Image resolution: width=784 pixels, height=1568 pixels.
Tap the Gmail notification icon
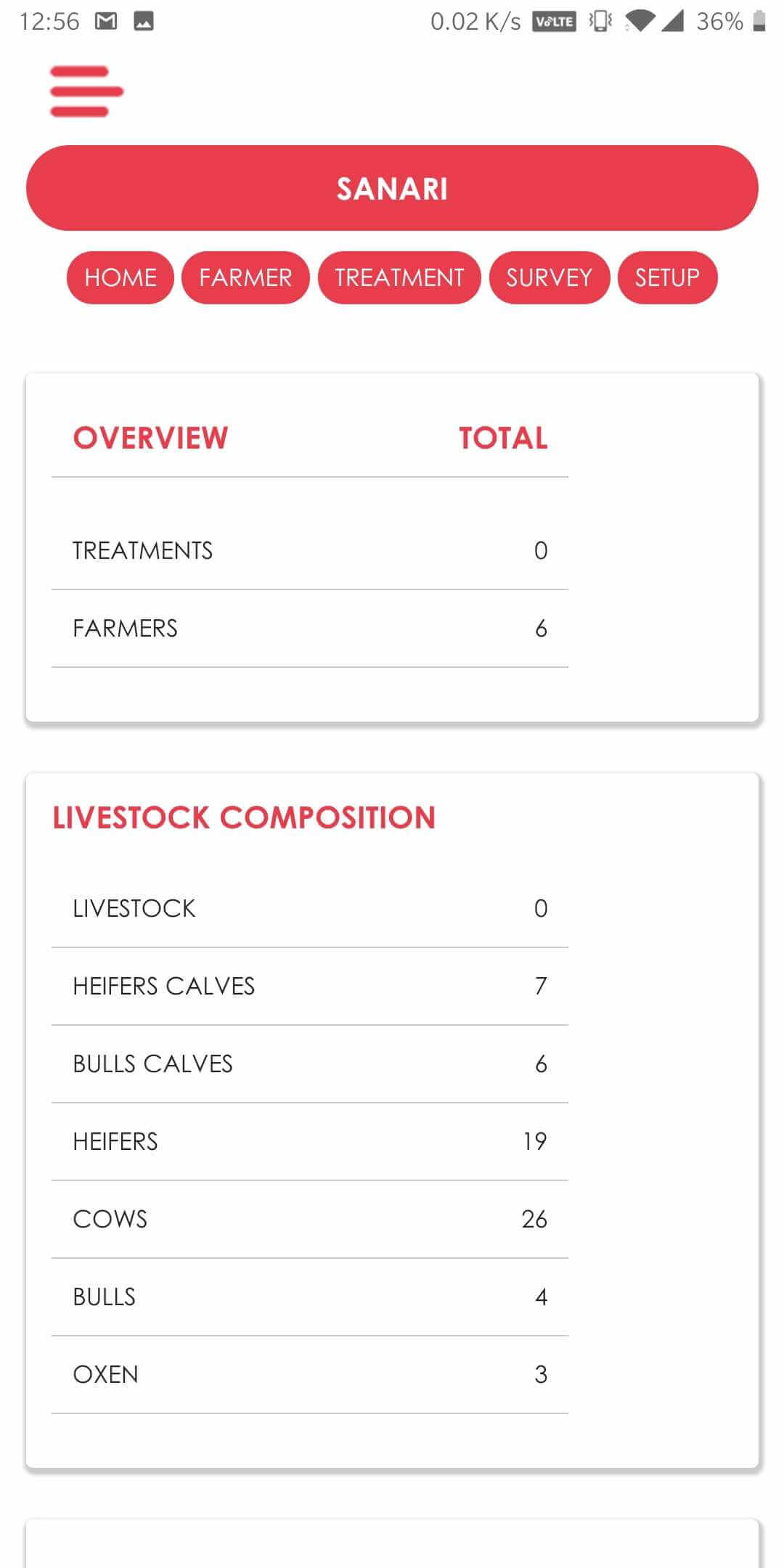tap(106, 22)
